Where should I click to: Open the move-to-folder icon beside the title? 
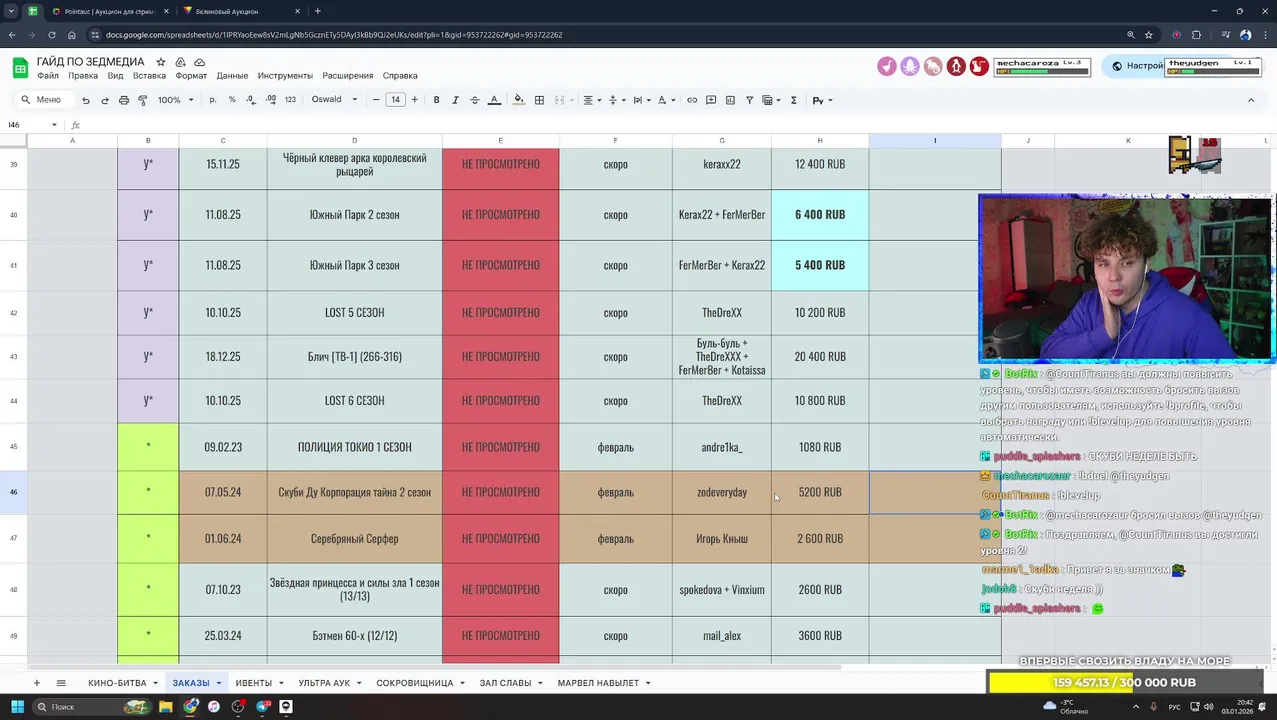[180, 62]
